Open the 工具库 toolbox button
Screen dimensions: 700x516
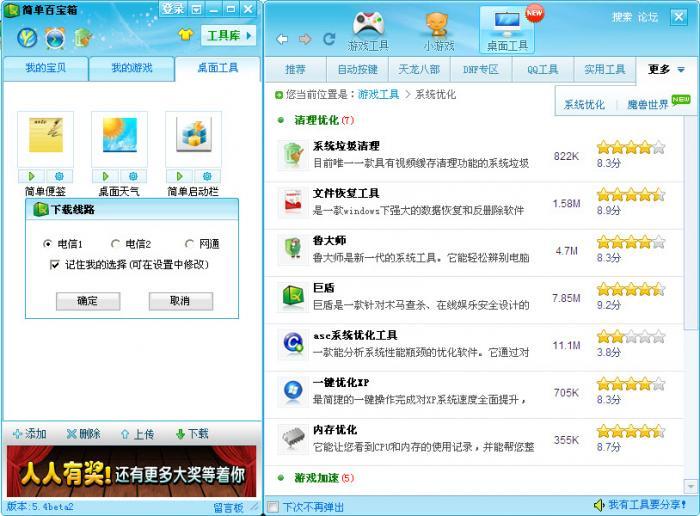[229, 35]
